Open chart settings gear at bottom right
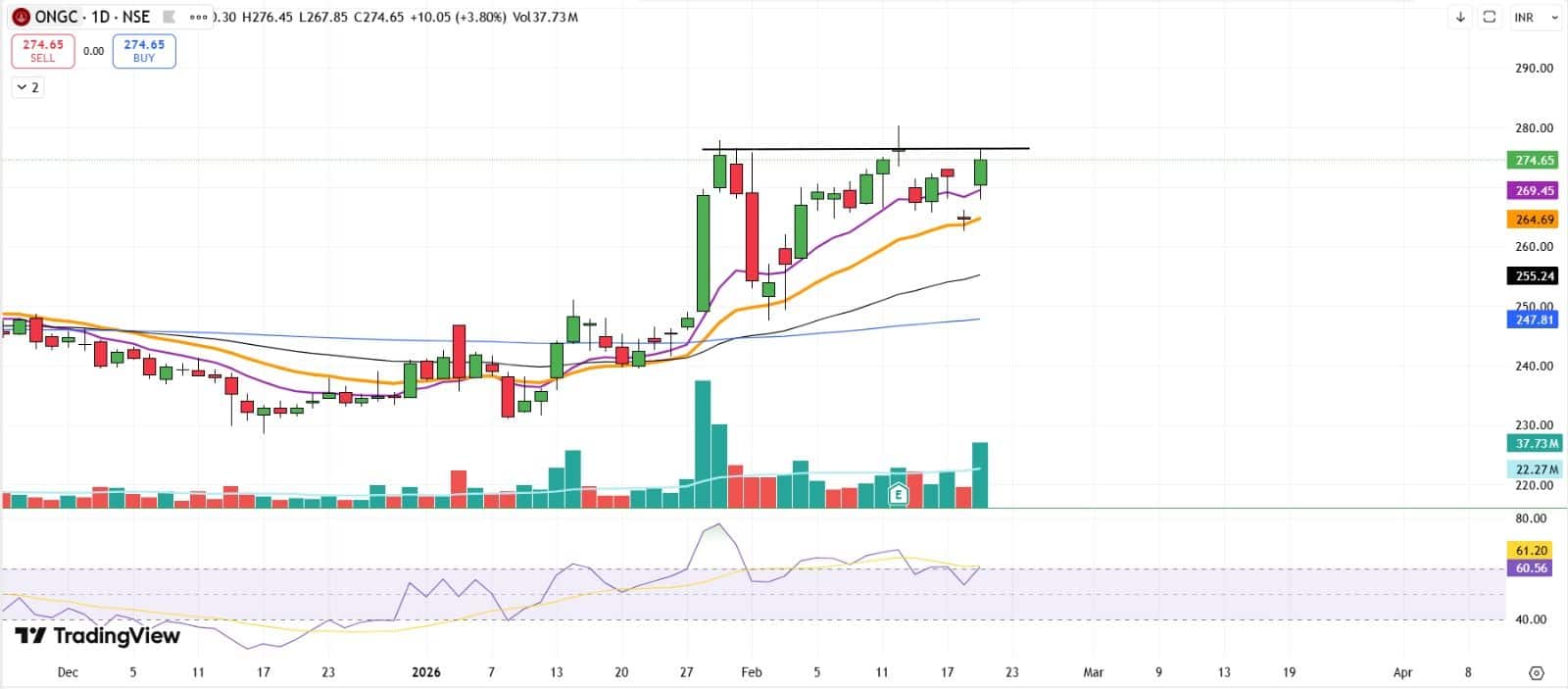 (1536, 672)
